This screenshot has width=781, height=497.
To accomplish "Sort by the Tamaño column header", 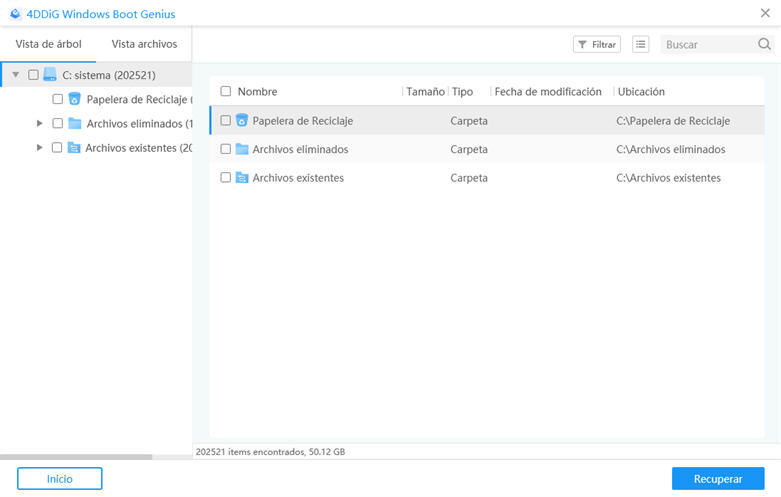I will [425, 91].
